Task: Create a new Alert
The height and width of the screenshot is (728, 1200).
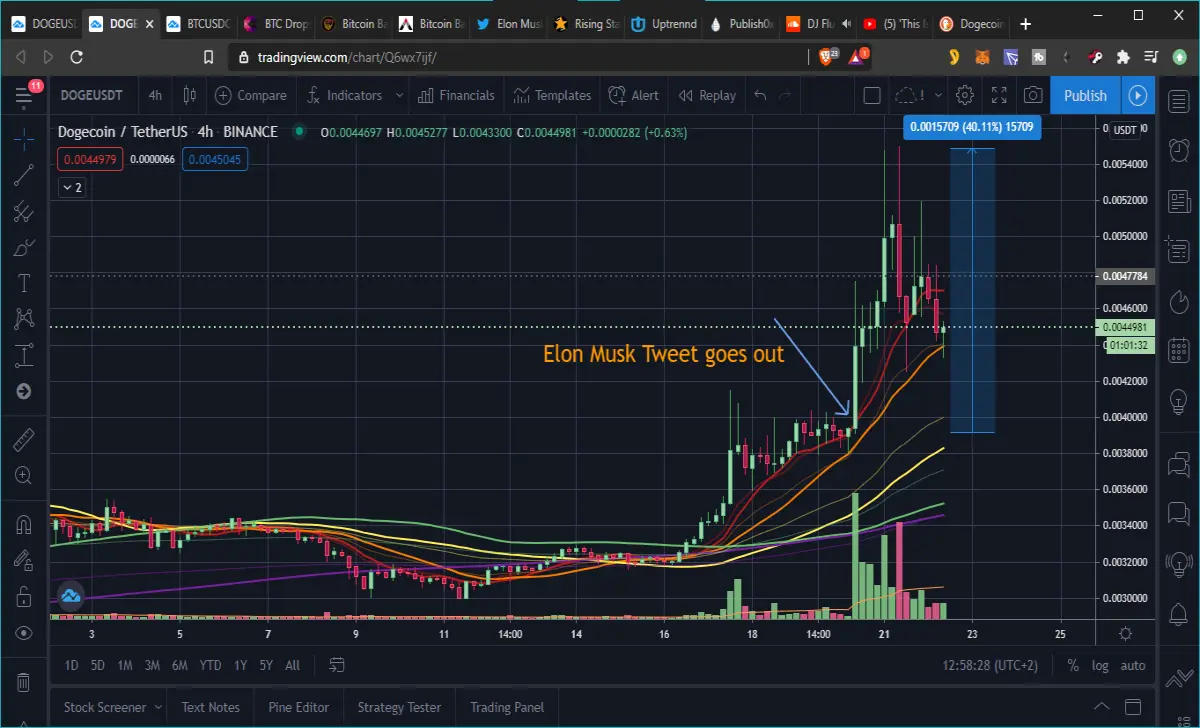Action: pos(634,96)
